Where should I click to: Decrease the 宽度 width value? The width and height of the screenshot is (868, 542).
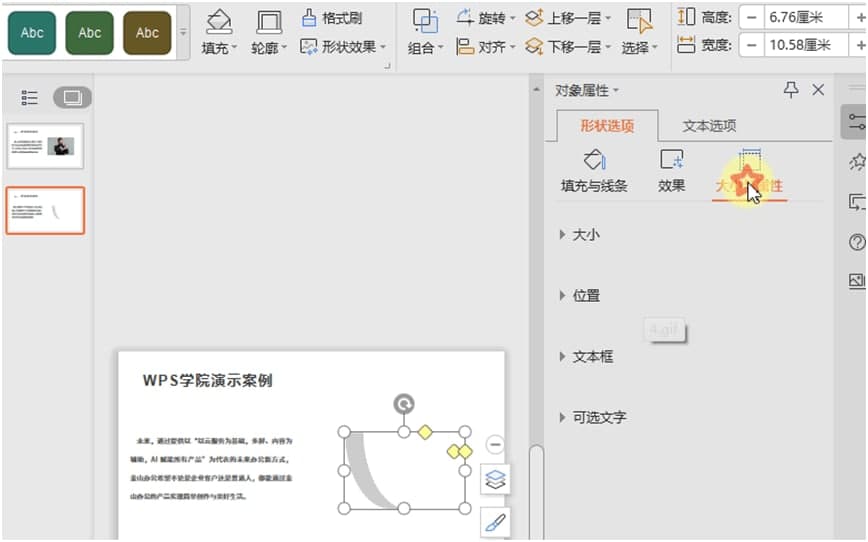751,45
